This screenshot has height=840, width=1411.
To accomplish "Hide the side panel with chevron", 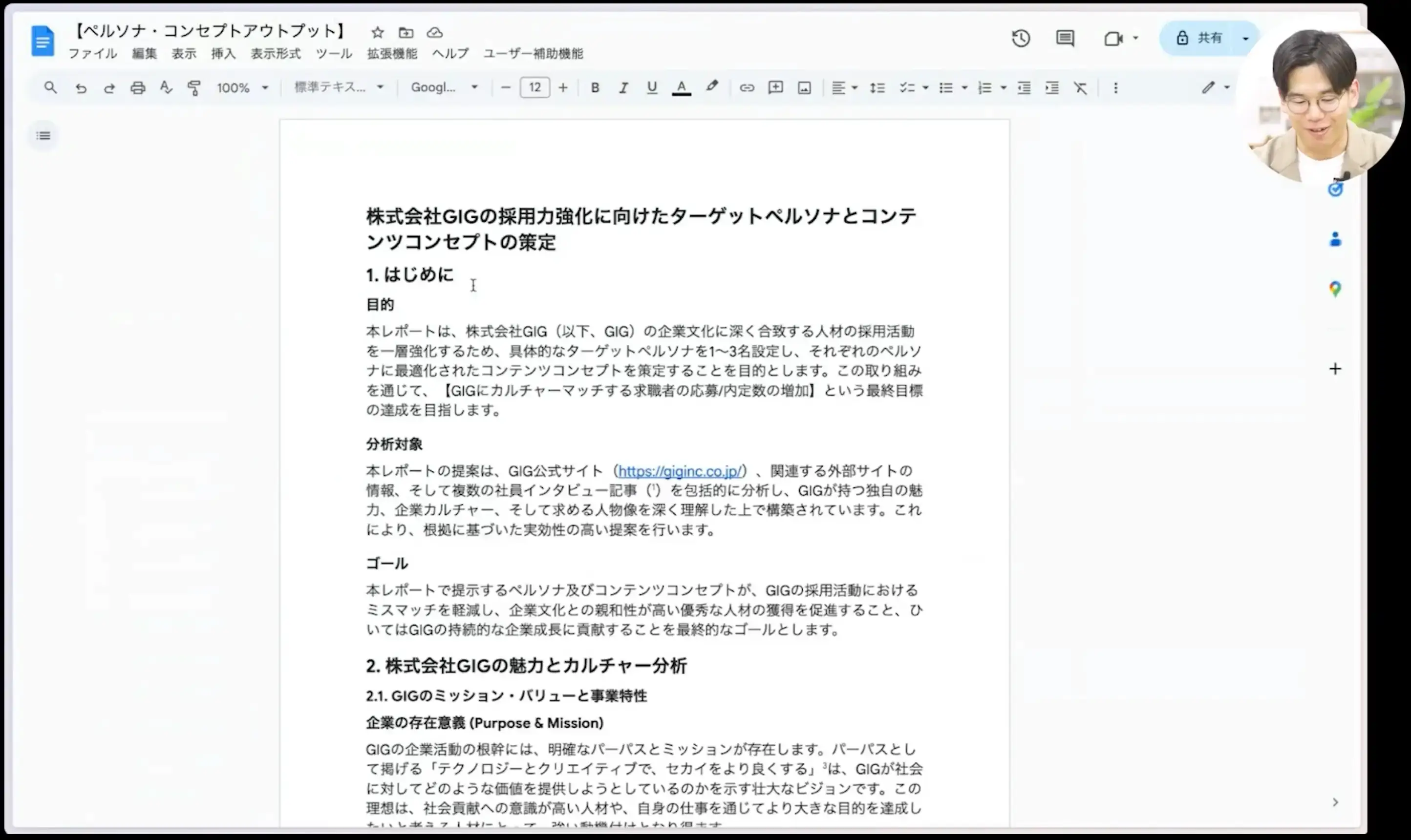I will (1335, 802).
